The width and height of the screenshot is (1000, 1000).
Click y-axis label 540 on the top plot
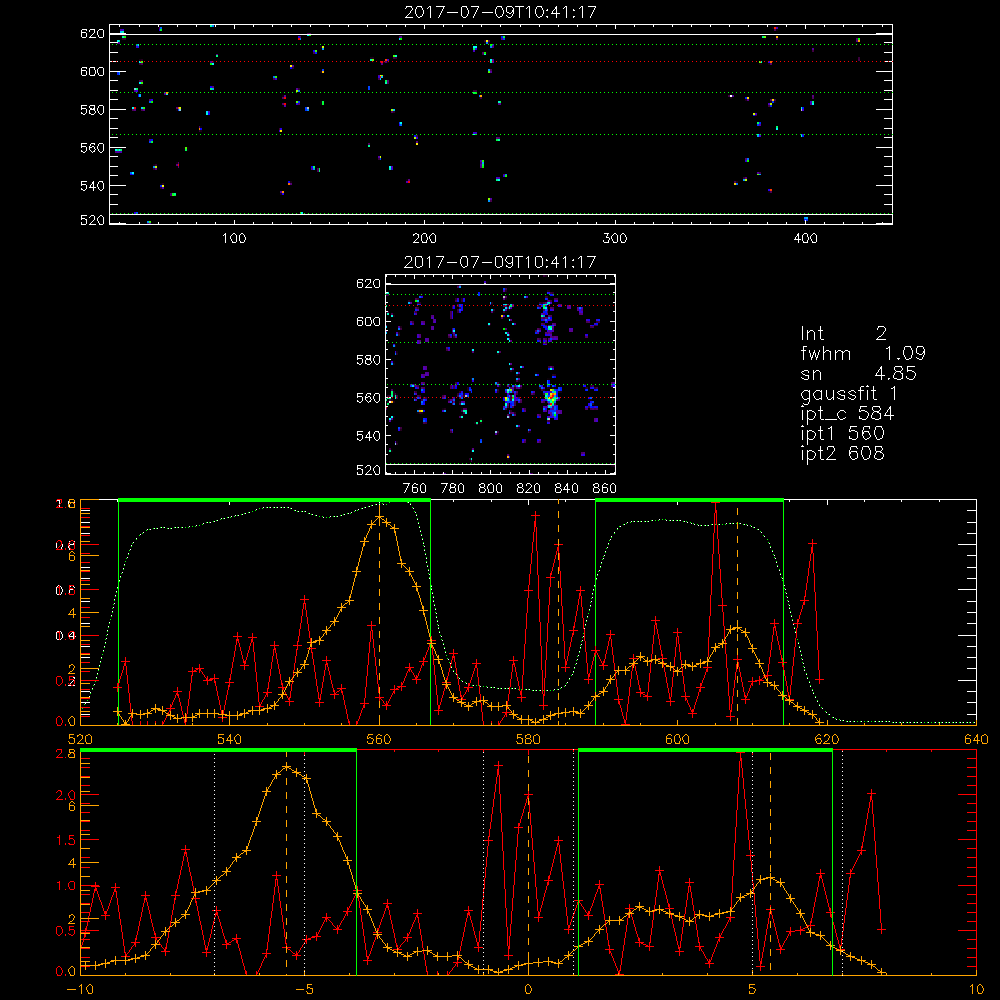92,186
